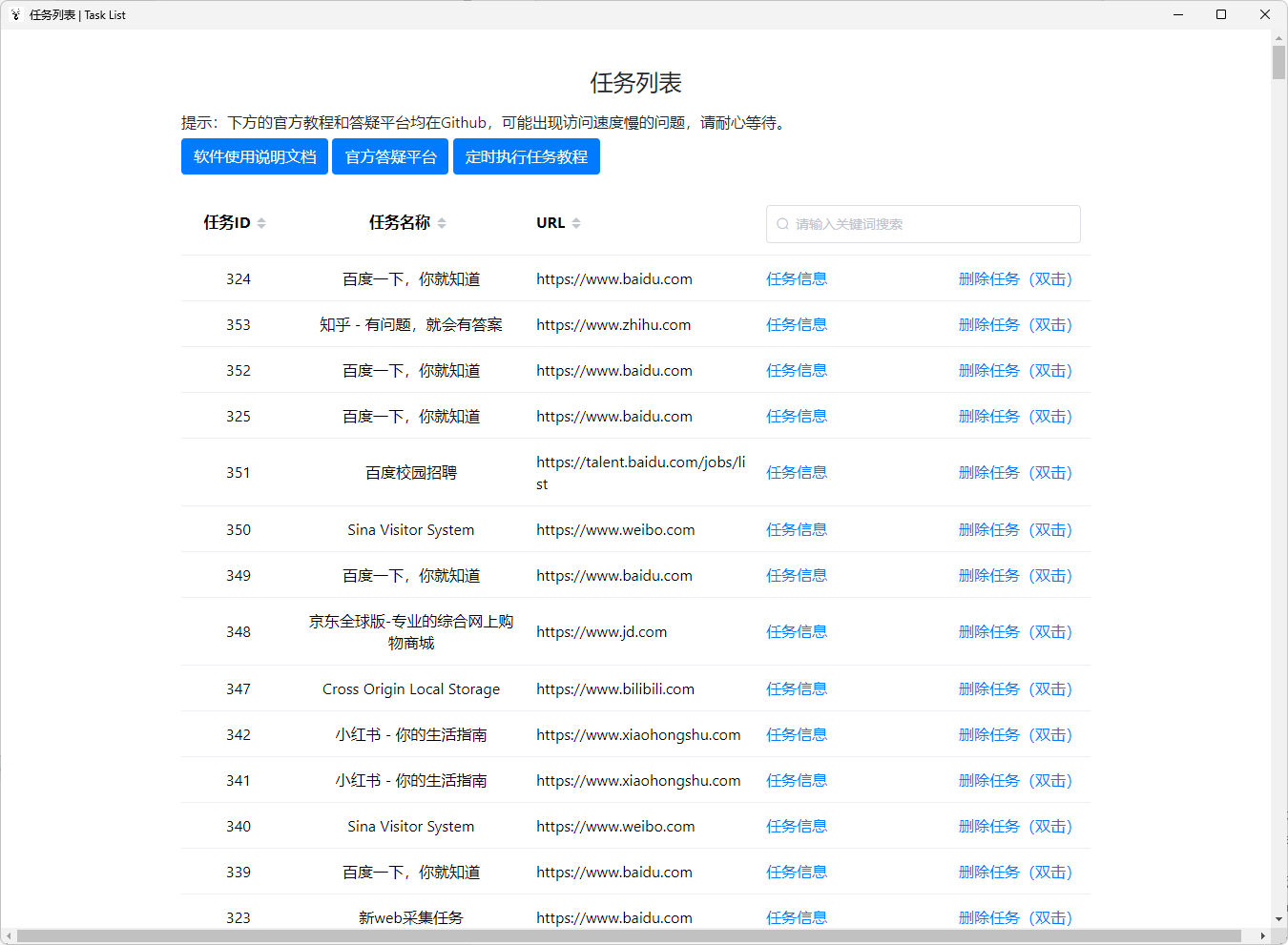Sort the table by 任务ID column
The image size is (1288, 945).
(260, 222)
